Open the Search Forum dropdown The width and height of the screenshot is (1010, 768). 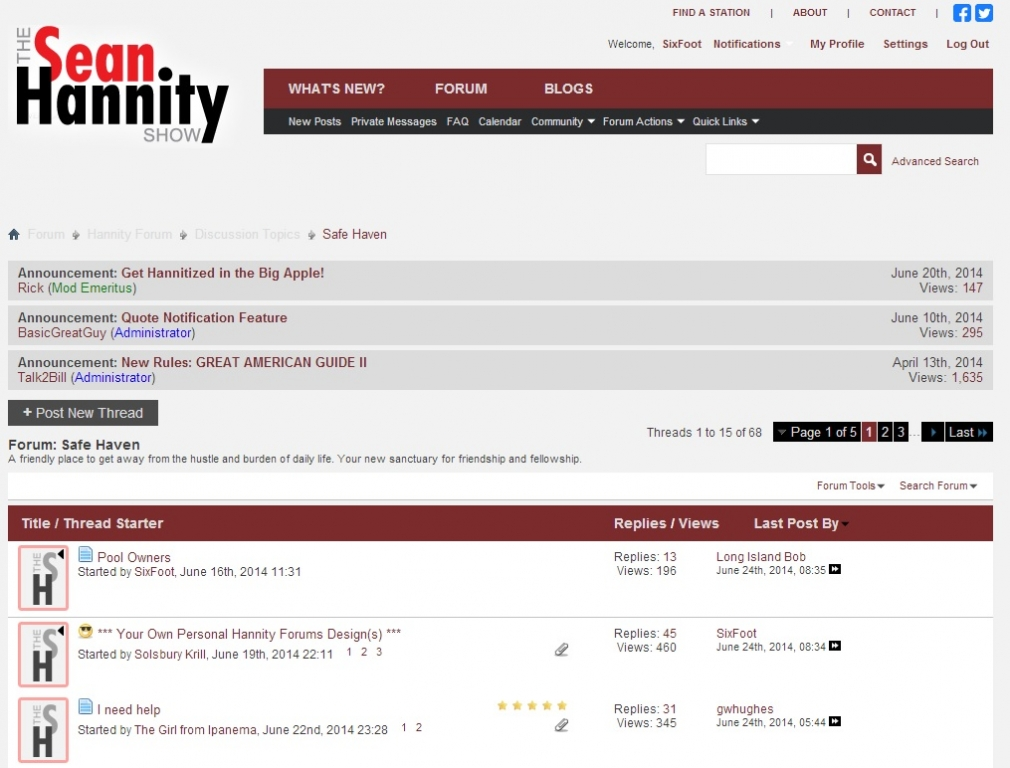[938, 486]
